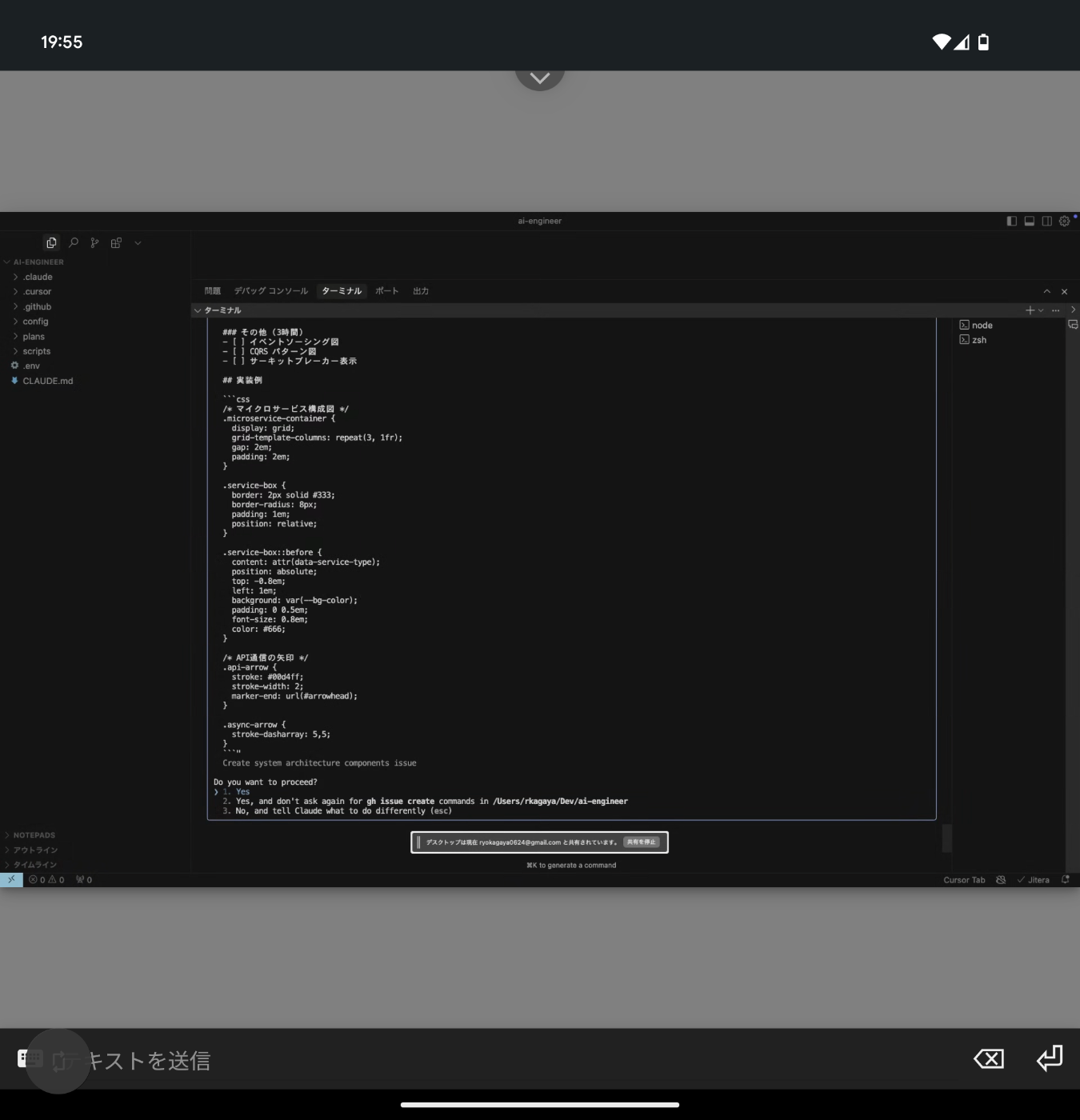1080x1120 pixels.
Task: Open the Explorer view icon
Action: point(51,242)
